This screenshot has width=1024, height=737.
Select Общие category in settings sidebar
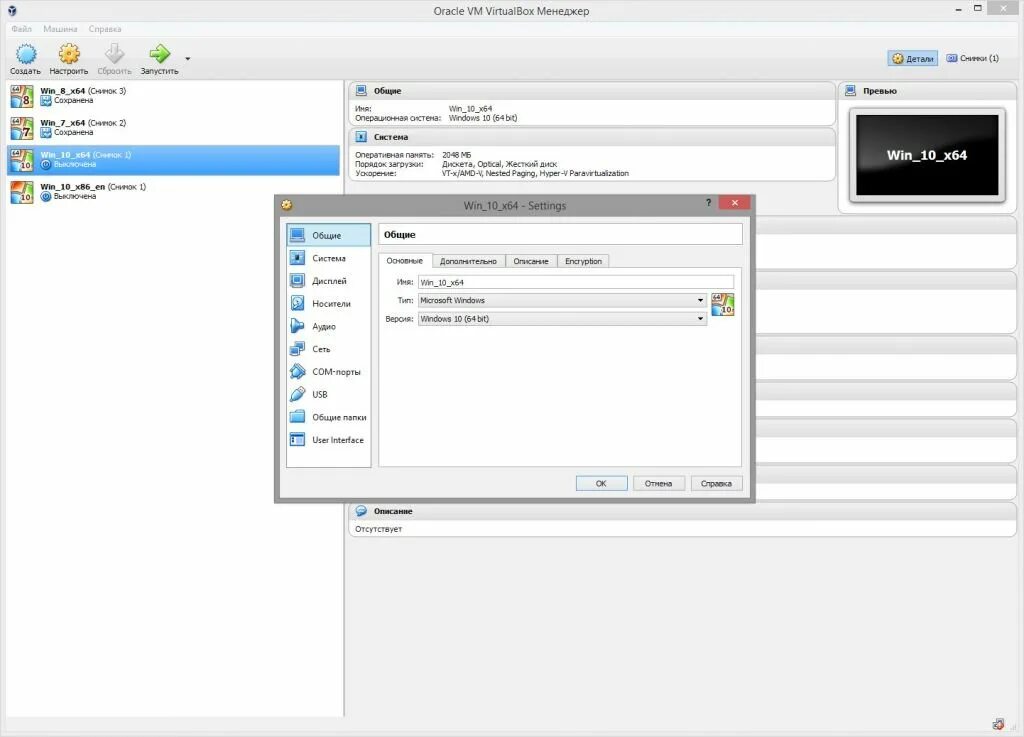point(328,235)
